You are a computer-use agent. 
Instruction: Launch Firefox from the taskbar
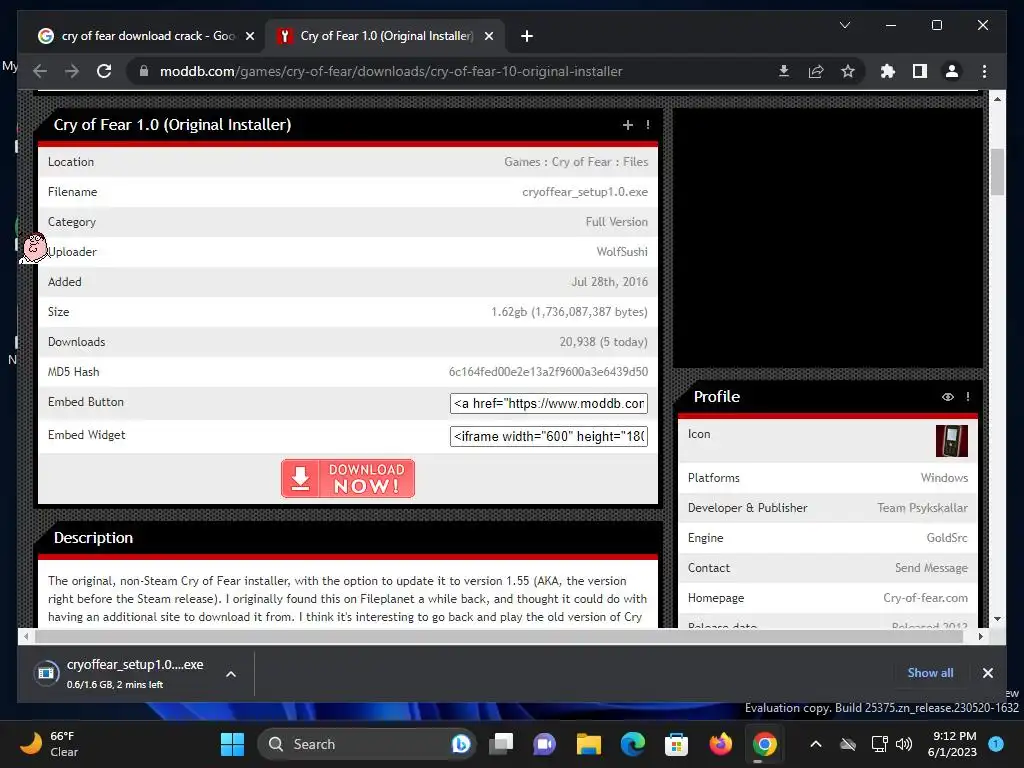720,744
